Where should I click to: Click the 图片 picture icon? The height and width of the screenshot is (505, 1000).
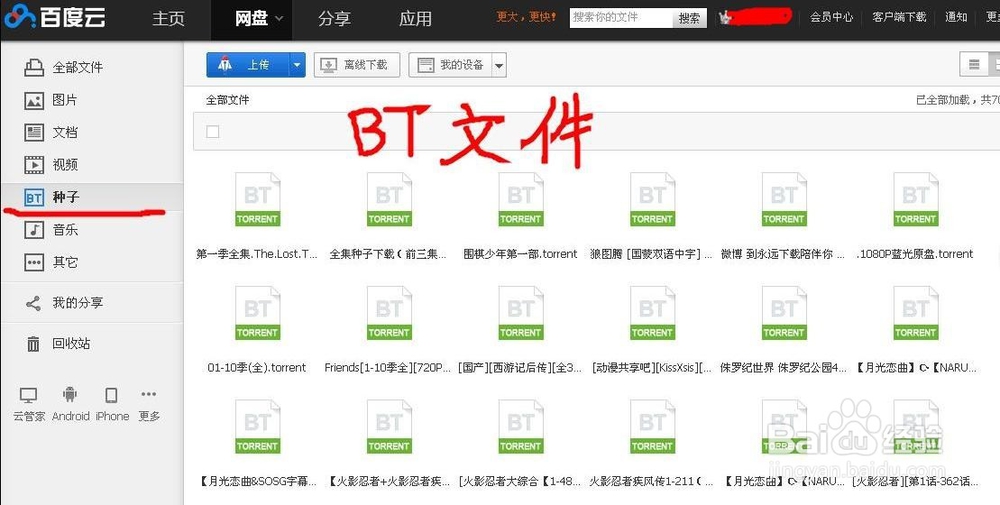pyautogui.click(x=34, y=100)
